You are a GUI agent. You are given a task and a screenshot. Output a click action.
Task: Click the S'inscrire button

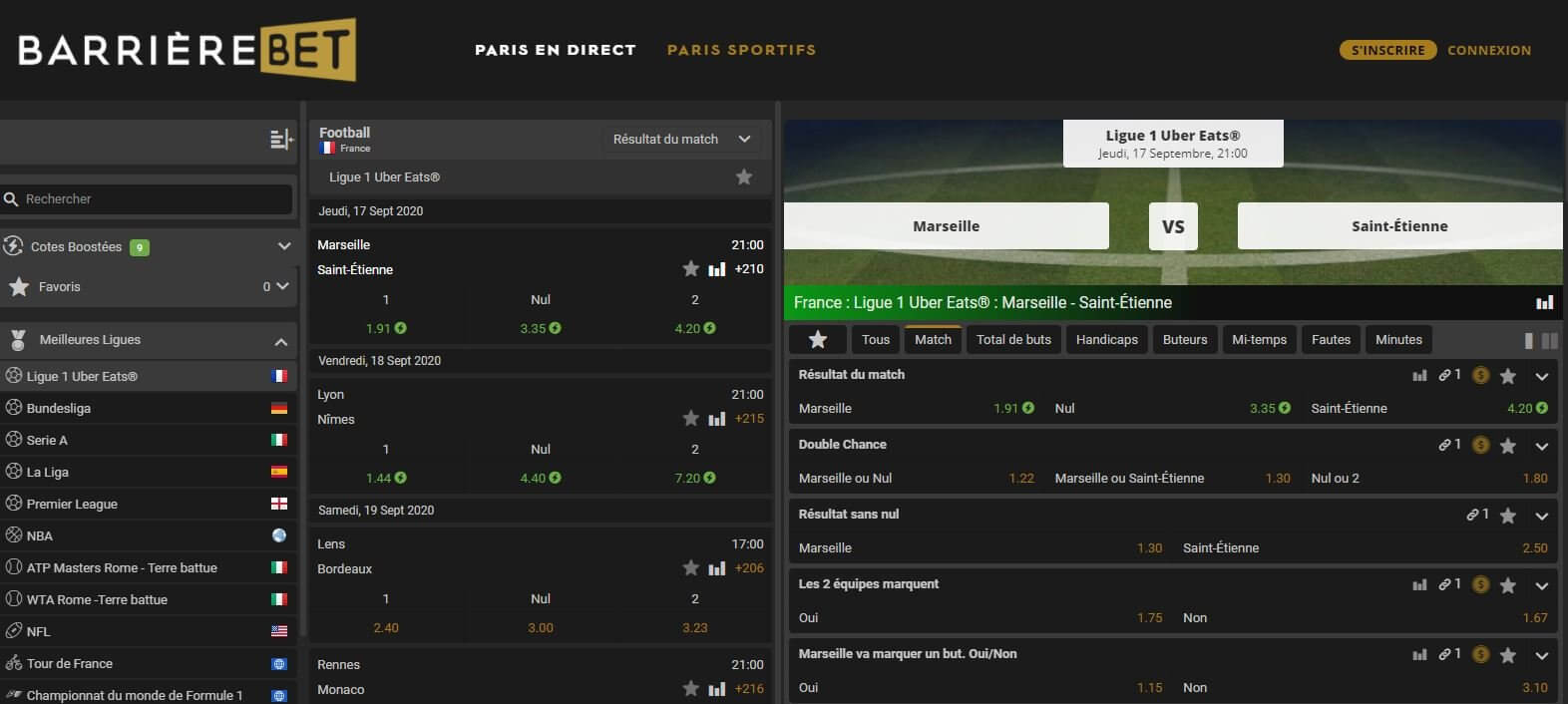(1387, 50)
